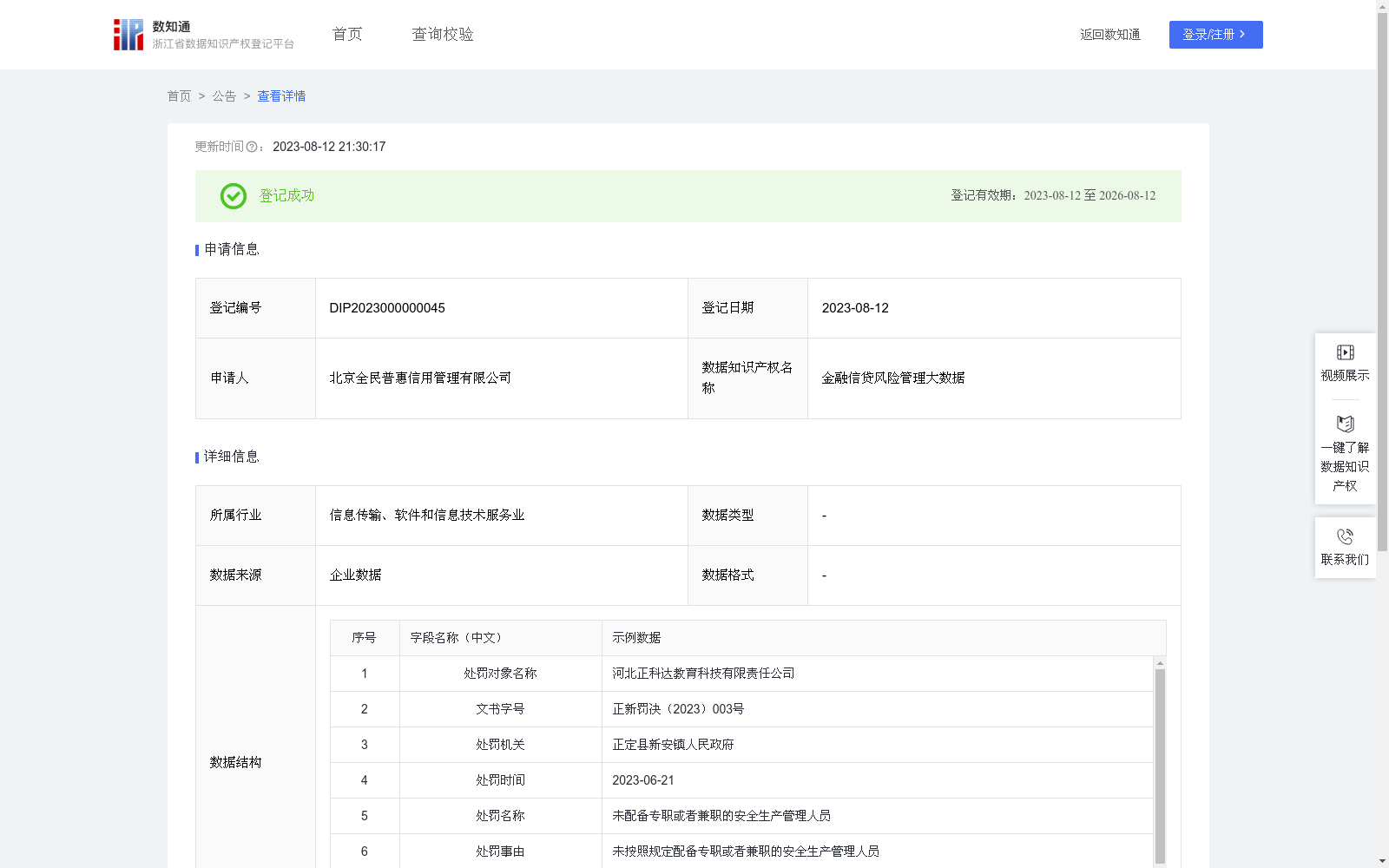The width and height of the screenshot is (1389, 868).
Task: Click the green 登记成功 checkmark icon
Action: [x=233, y=196]
